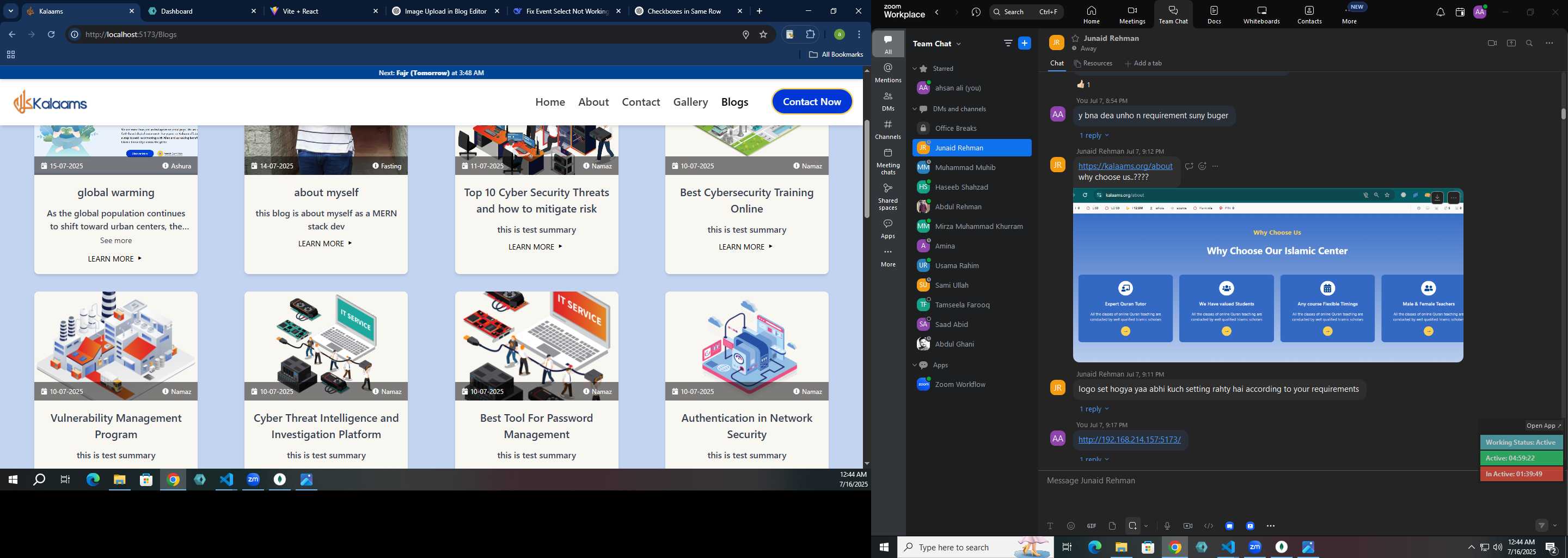Click the Kalaams page vertical scrollbar
The height and width of the screenshot is (558, 1568).
867,169
